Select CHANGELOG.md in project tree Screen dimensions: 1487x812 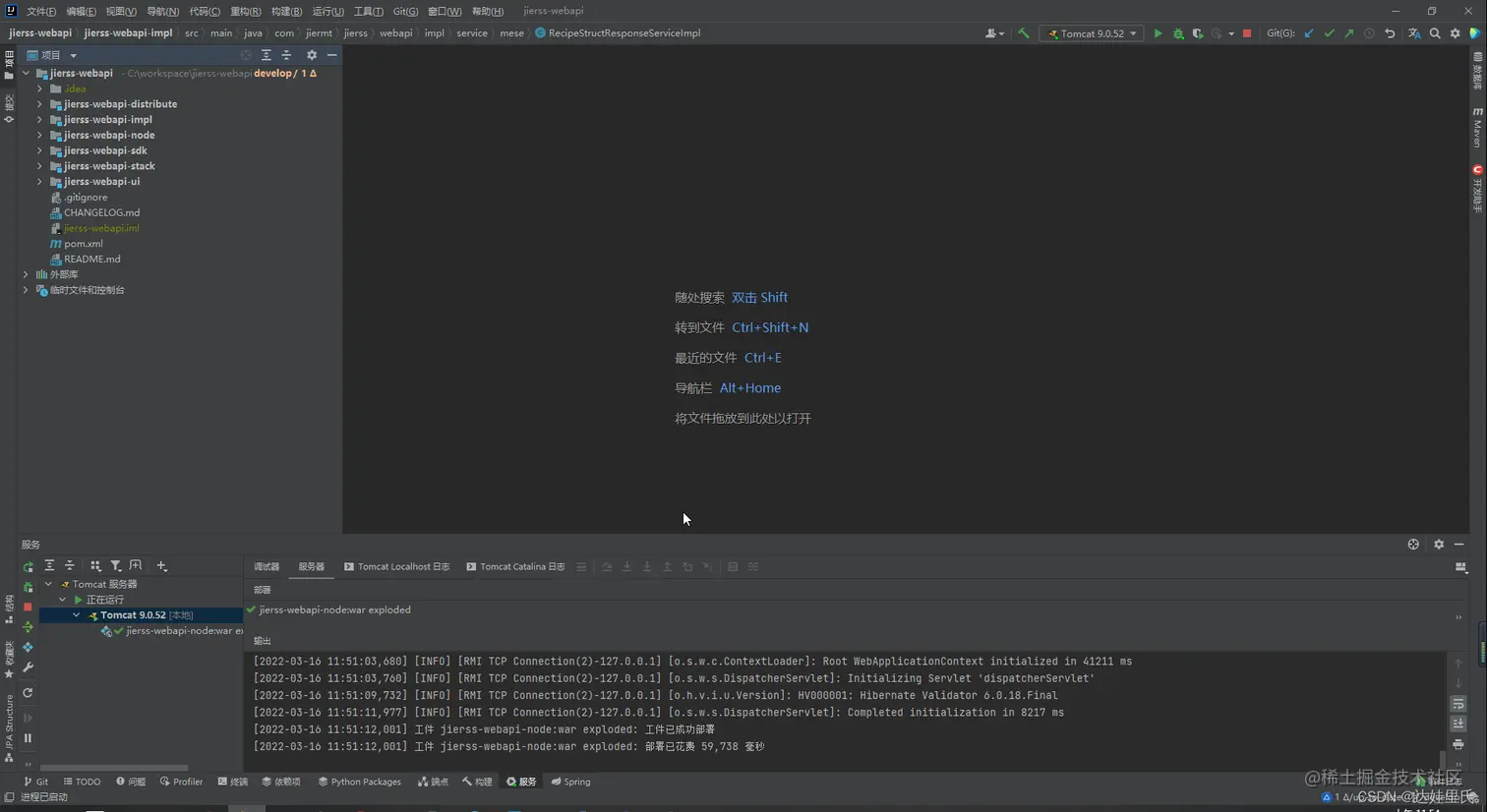pyautogui.click(x=101, y=212)
